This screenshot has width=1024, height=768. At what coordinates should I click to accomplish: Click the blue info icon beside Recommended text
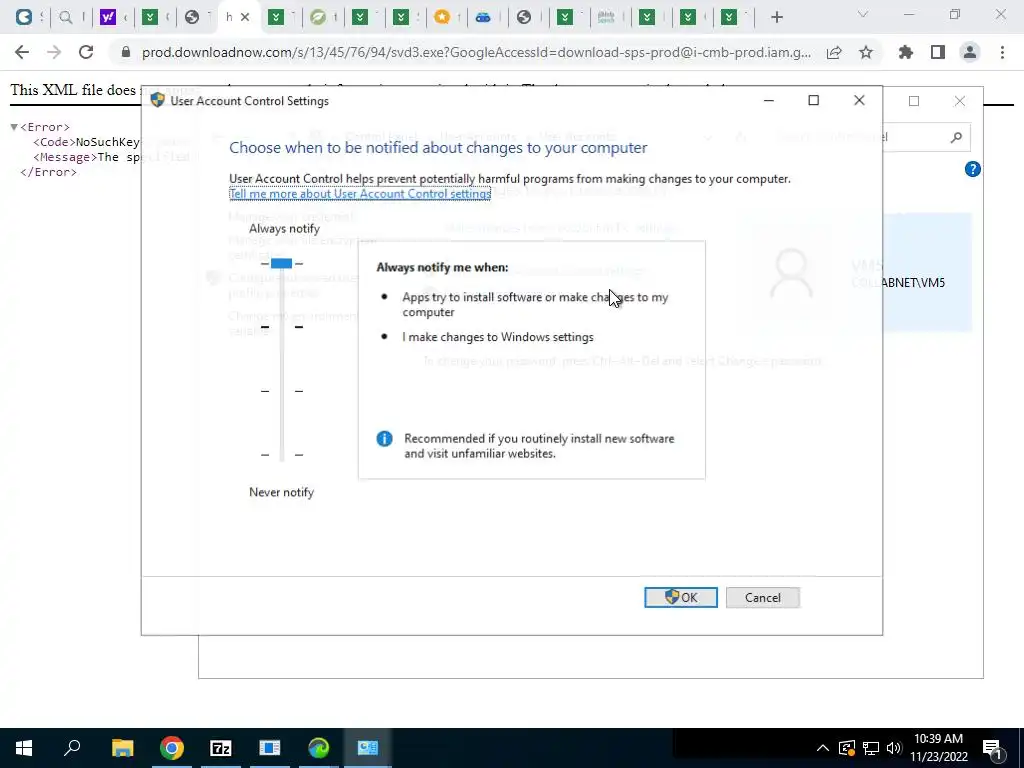click(x=385, y=439)
